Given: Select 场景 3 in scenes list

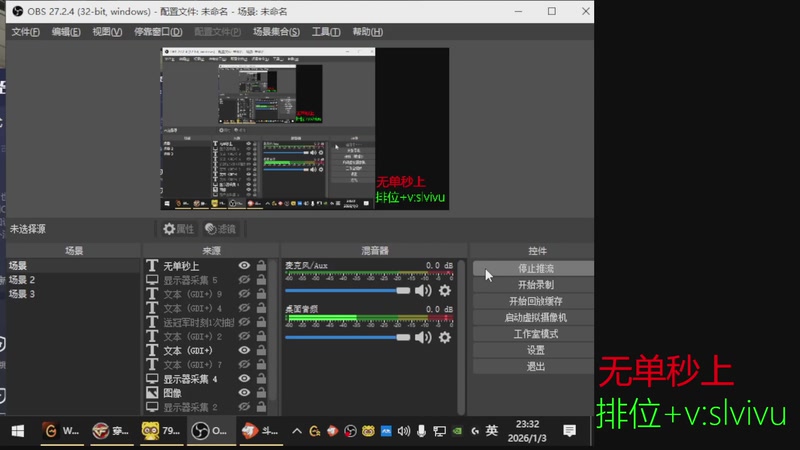Looking at the screenshot, I should (x=72, y=294).
